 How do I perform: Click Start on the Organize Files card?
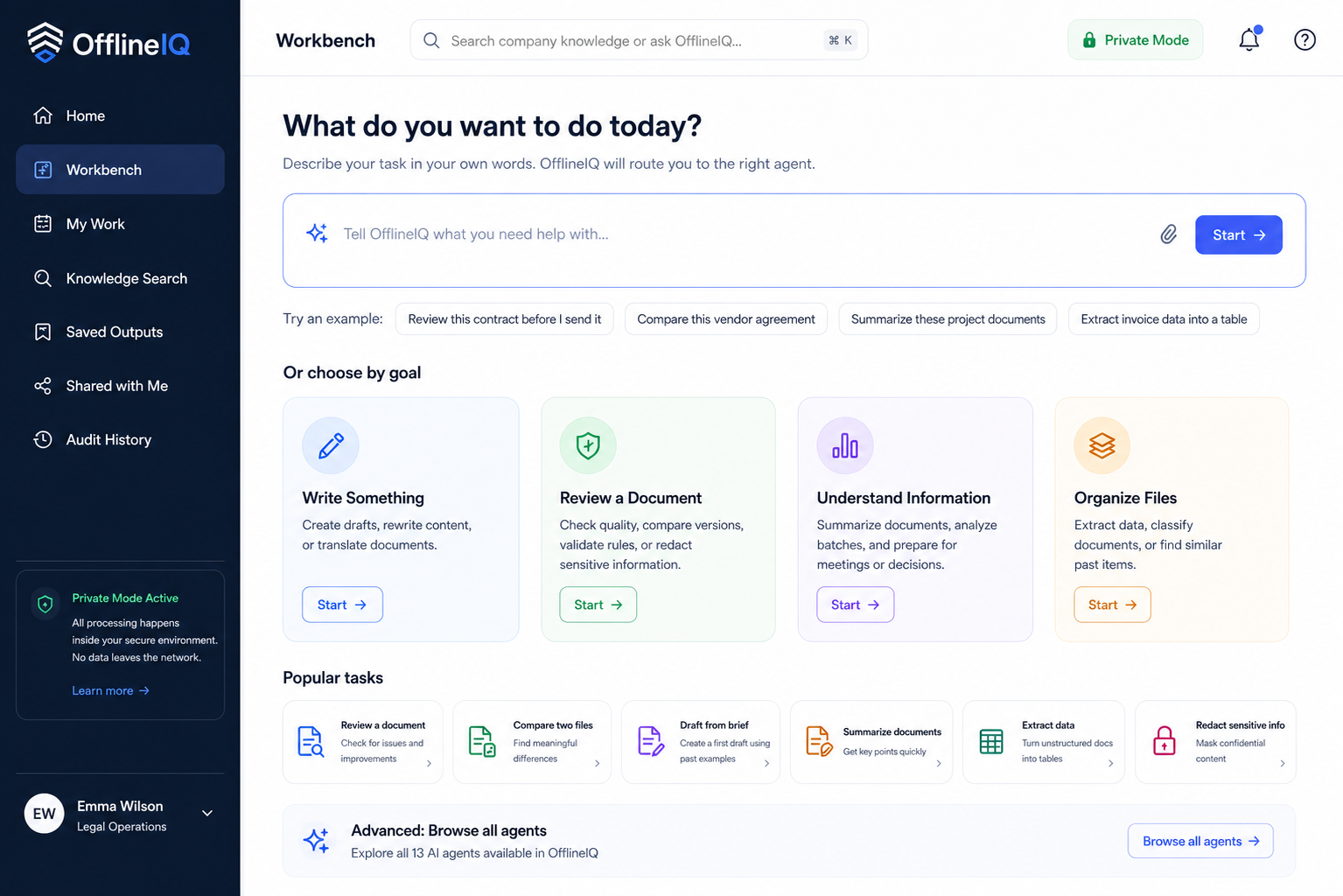(1113, 605)
